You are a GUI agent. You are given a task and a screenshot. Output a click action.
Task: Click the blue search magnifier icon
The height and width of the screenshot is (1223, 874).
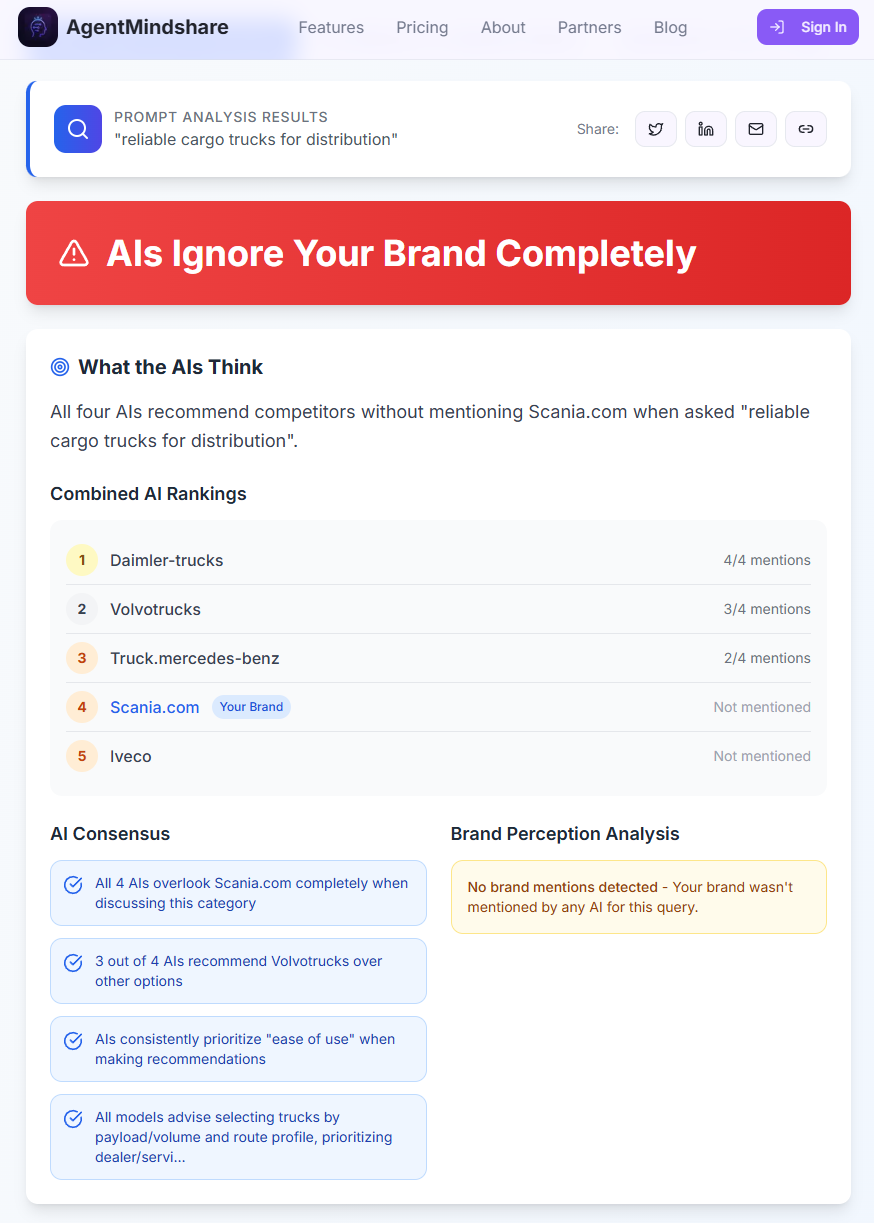pos(78,129)
